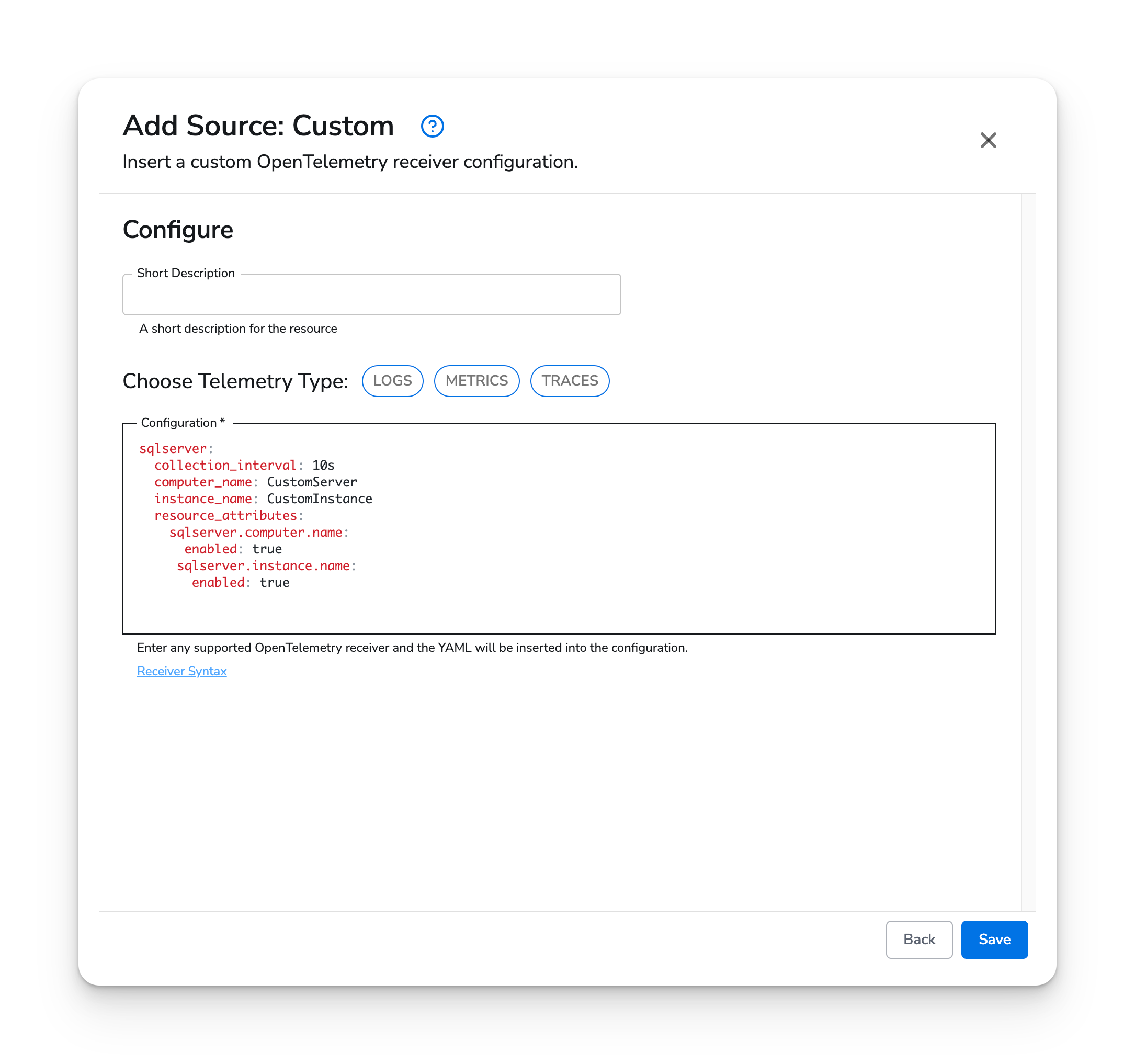This screenshot has width=1135, height=1064.
Task: Click the sqlserver line in the configuration
Action: pos(174,448)
